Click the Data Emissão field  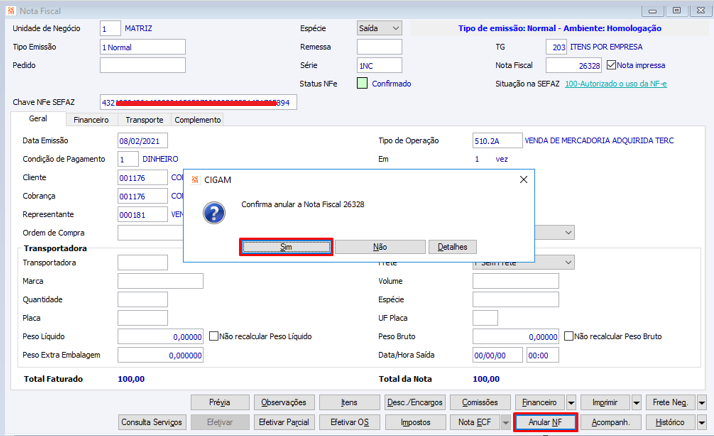coord(142,141)
